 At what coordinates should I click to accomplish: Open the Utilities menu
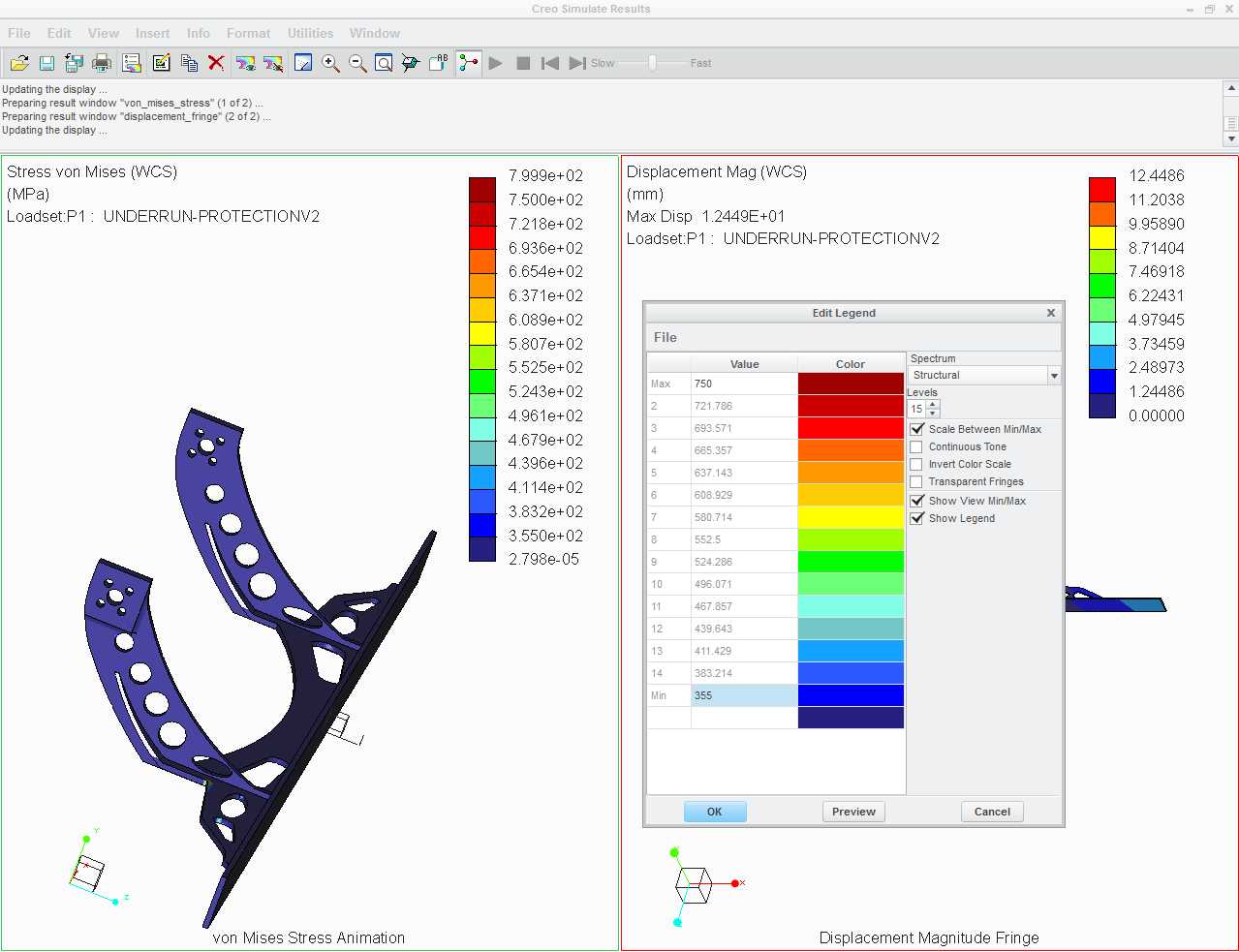click(x=310, y=33)
